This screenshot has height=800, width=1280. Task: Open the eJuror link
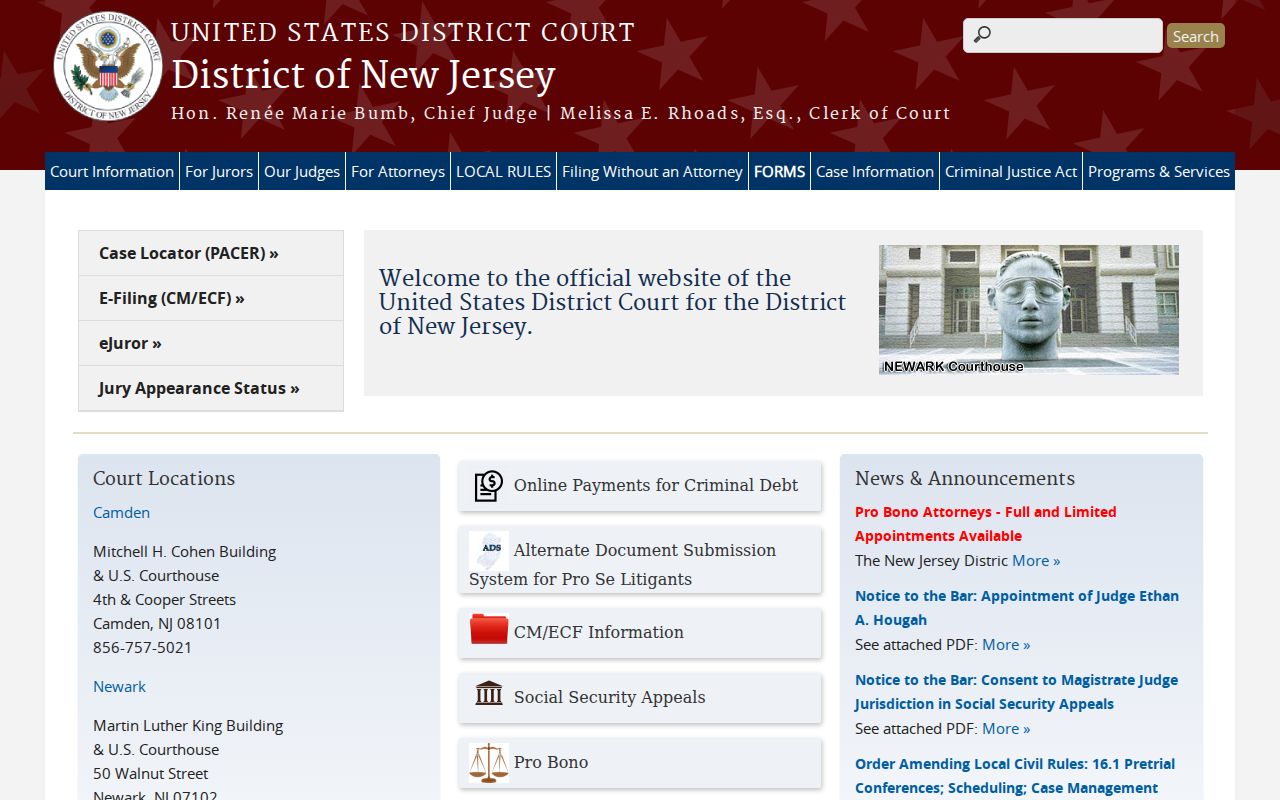click(211, 343)
